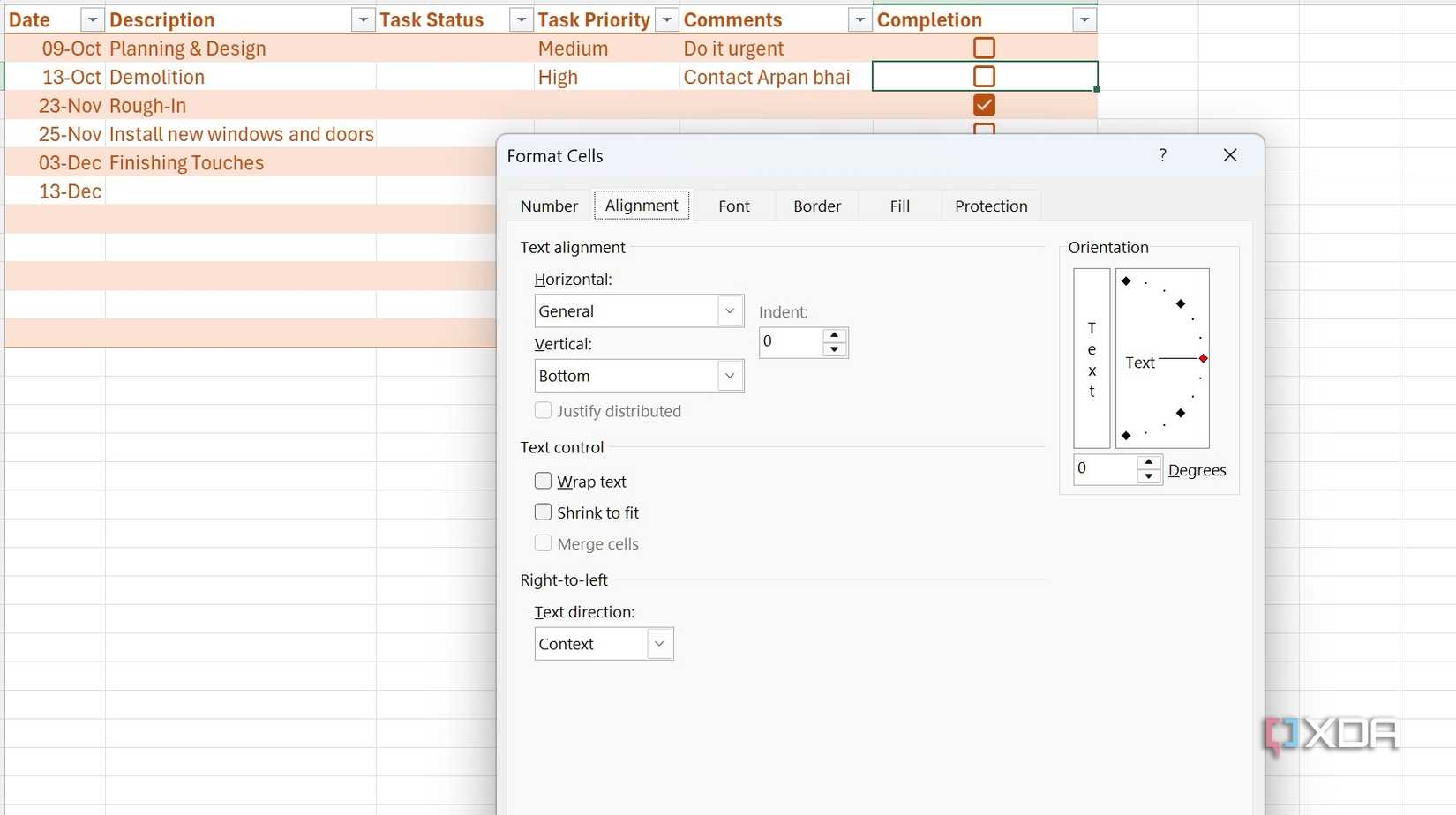The image size is (1456, 815).
Task: Enable the Wrap text checkbox
Action: (x=543, y=481)
